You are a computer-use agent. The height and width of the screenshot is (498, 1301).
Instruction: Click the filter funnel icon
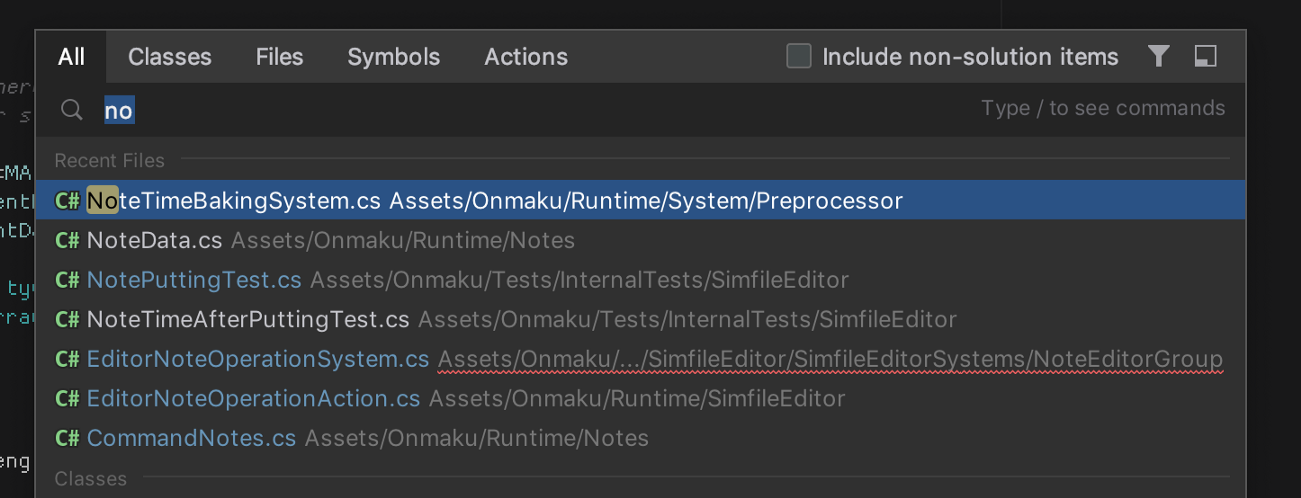pyautogui.click(x=1158, y=57)
